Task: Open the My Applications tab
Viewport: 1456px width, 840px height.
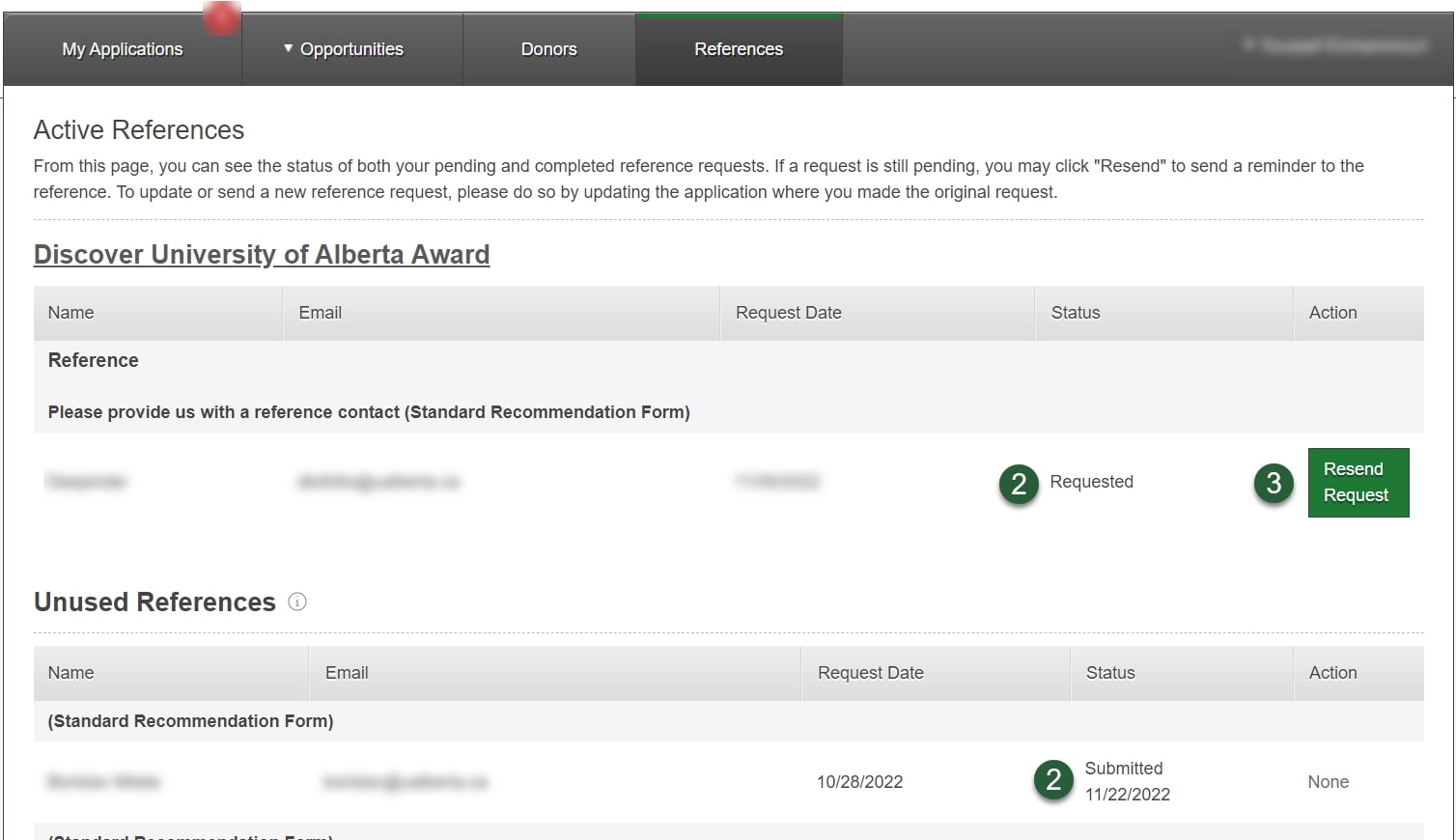Action: pyautogui.click(x=122, y=48)
